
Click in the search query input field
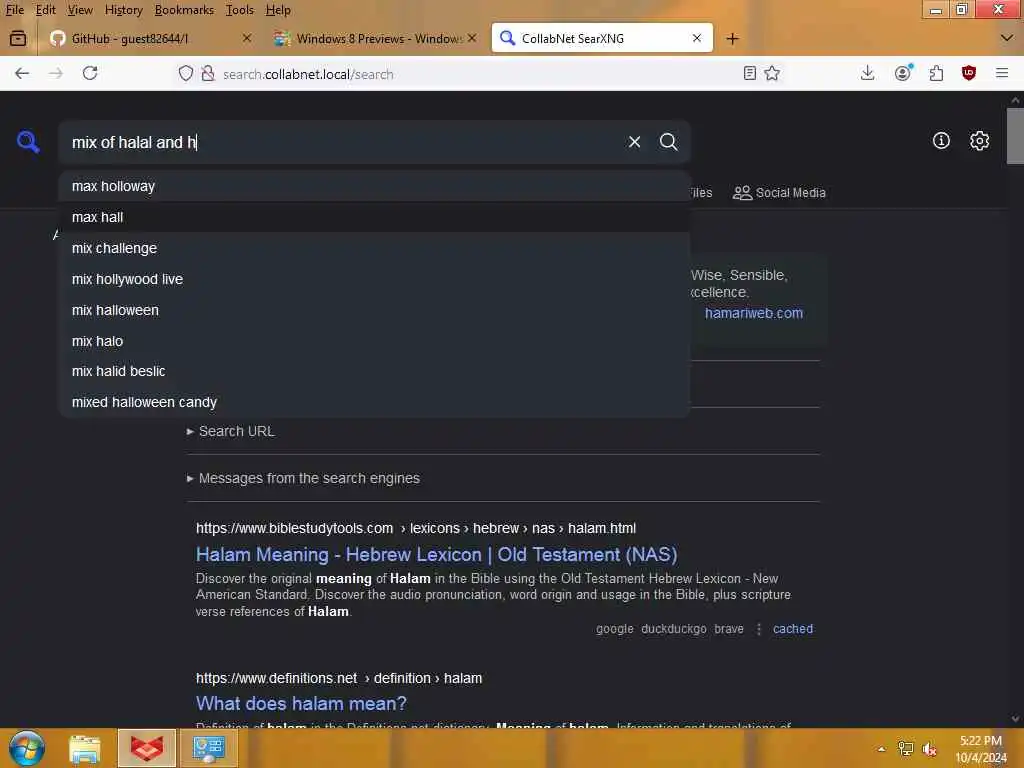point(343,142)
